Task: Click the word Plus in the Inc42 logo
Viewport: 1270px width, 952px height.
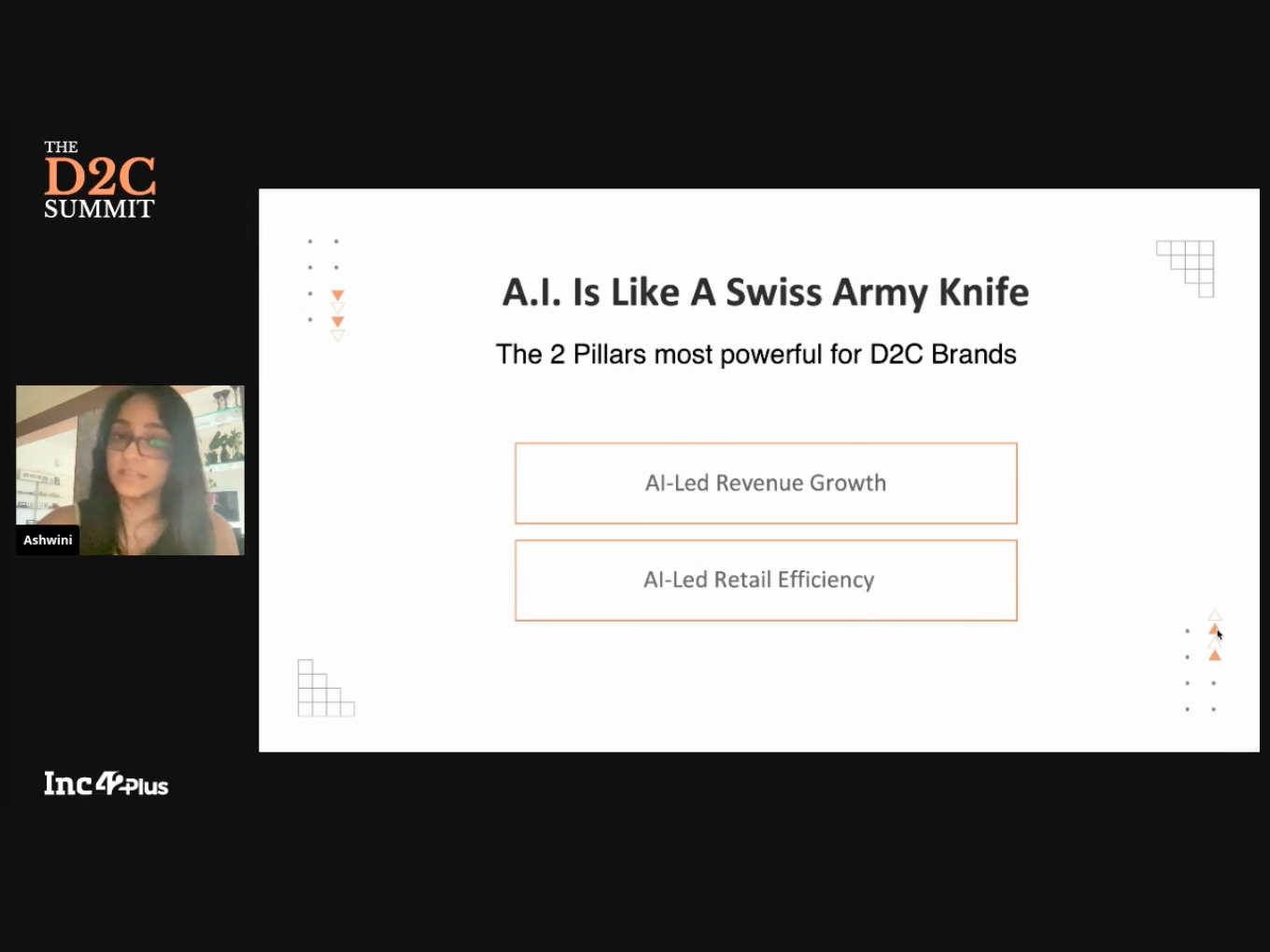Action: pos(147,787)
